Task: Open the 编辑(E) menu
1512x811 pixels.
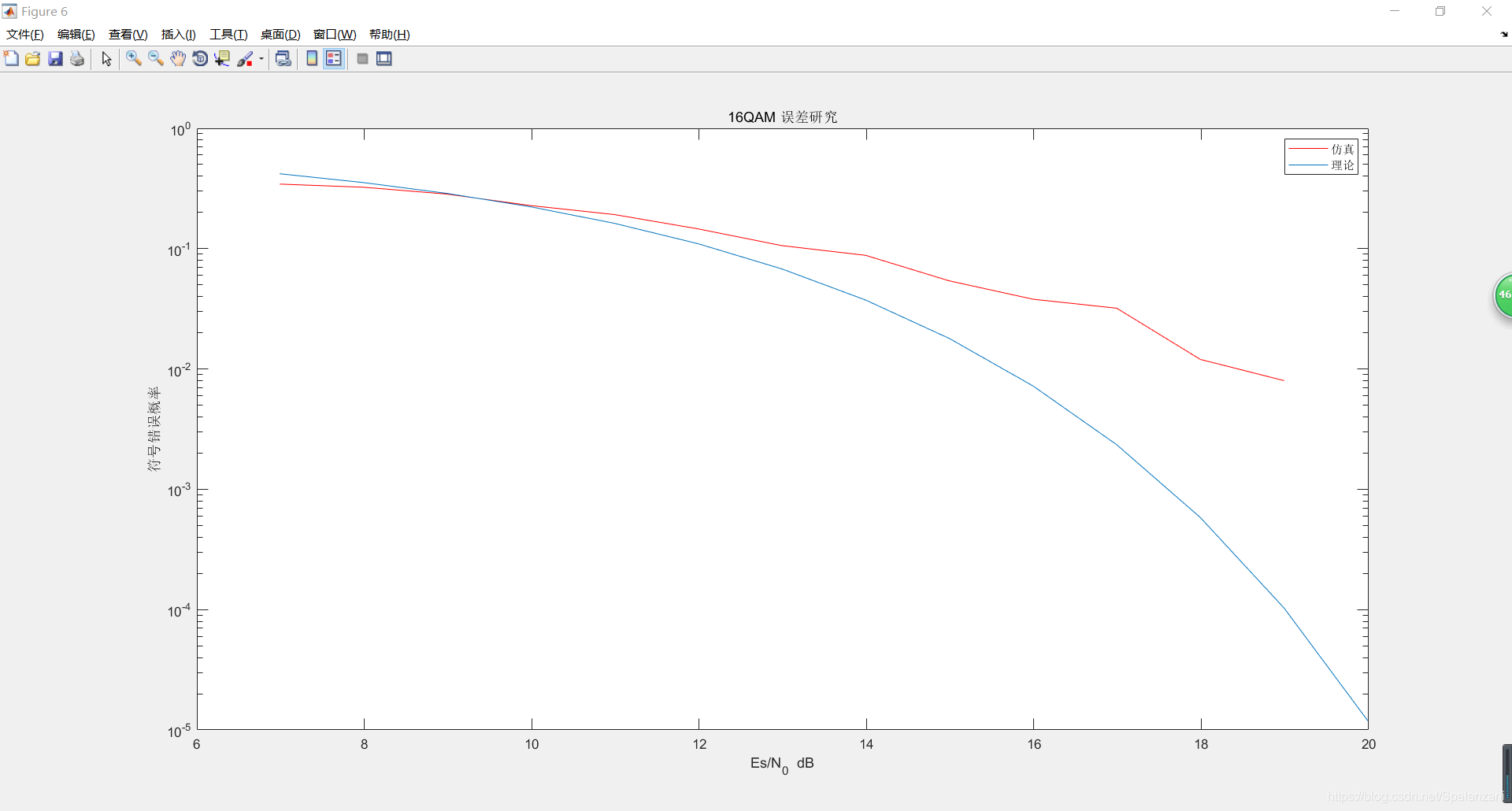Action: pos(76,35)
